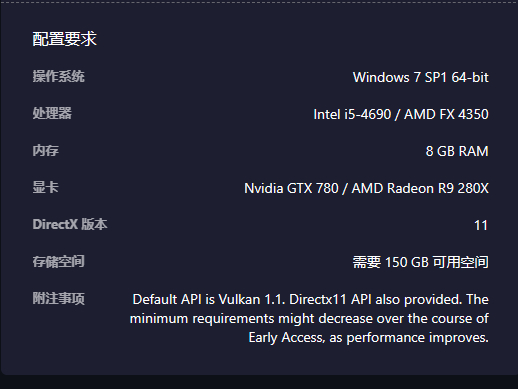Select the DirectX 版本 label

coord(70,224)
